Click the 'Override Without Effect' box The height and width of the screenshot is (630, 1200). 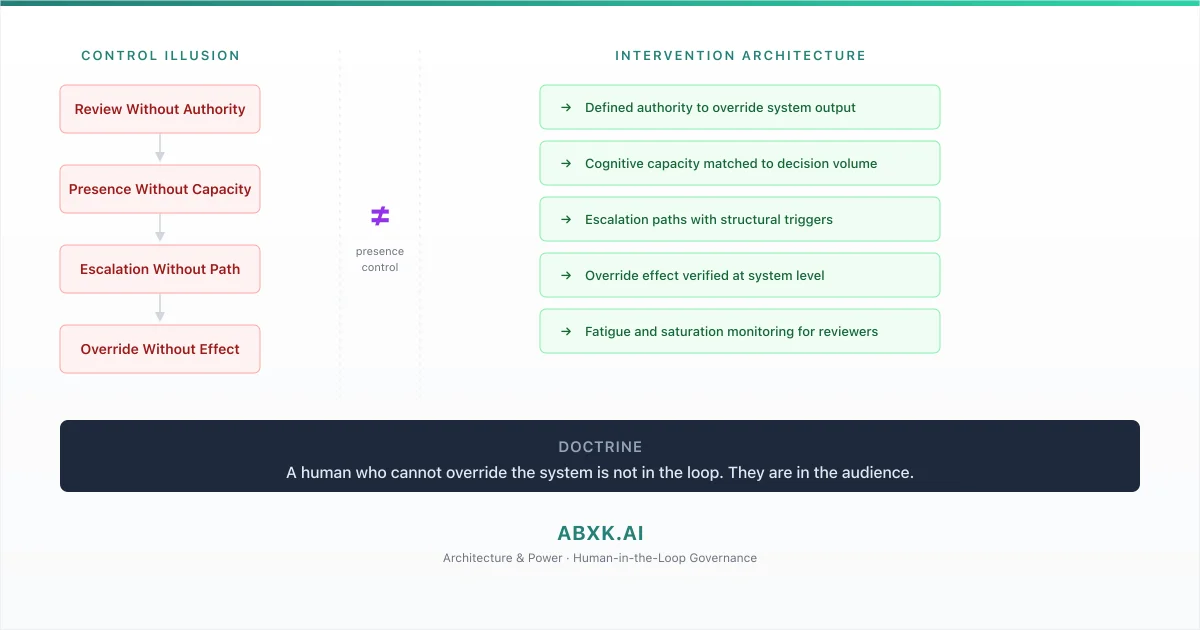[160, 349]
